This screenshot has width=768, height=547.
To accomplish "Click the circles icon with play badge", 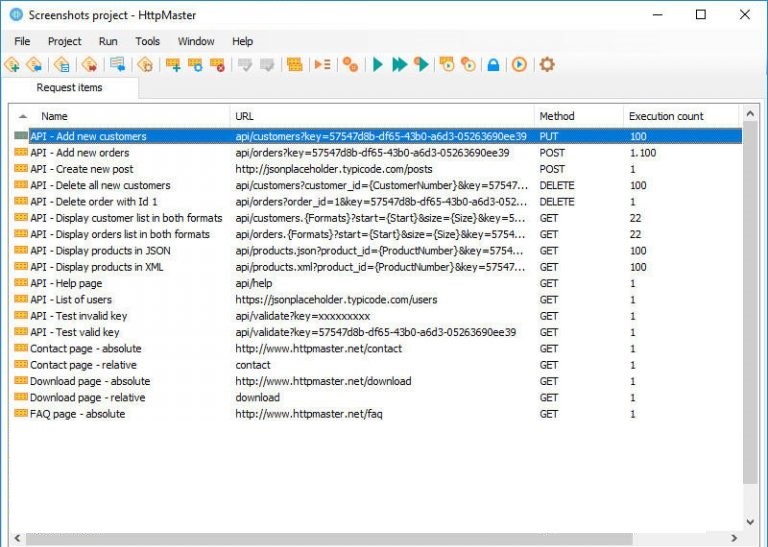I will (x=468, y=64).
